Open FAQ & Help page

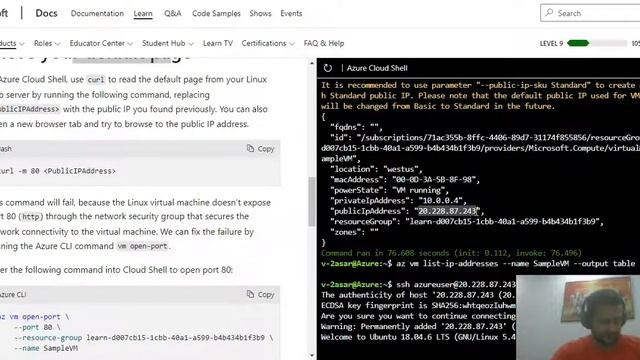click(x=324, y=43)
